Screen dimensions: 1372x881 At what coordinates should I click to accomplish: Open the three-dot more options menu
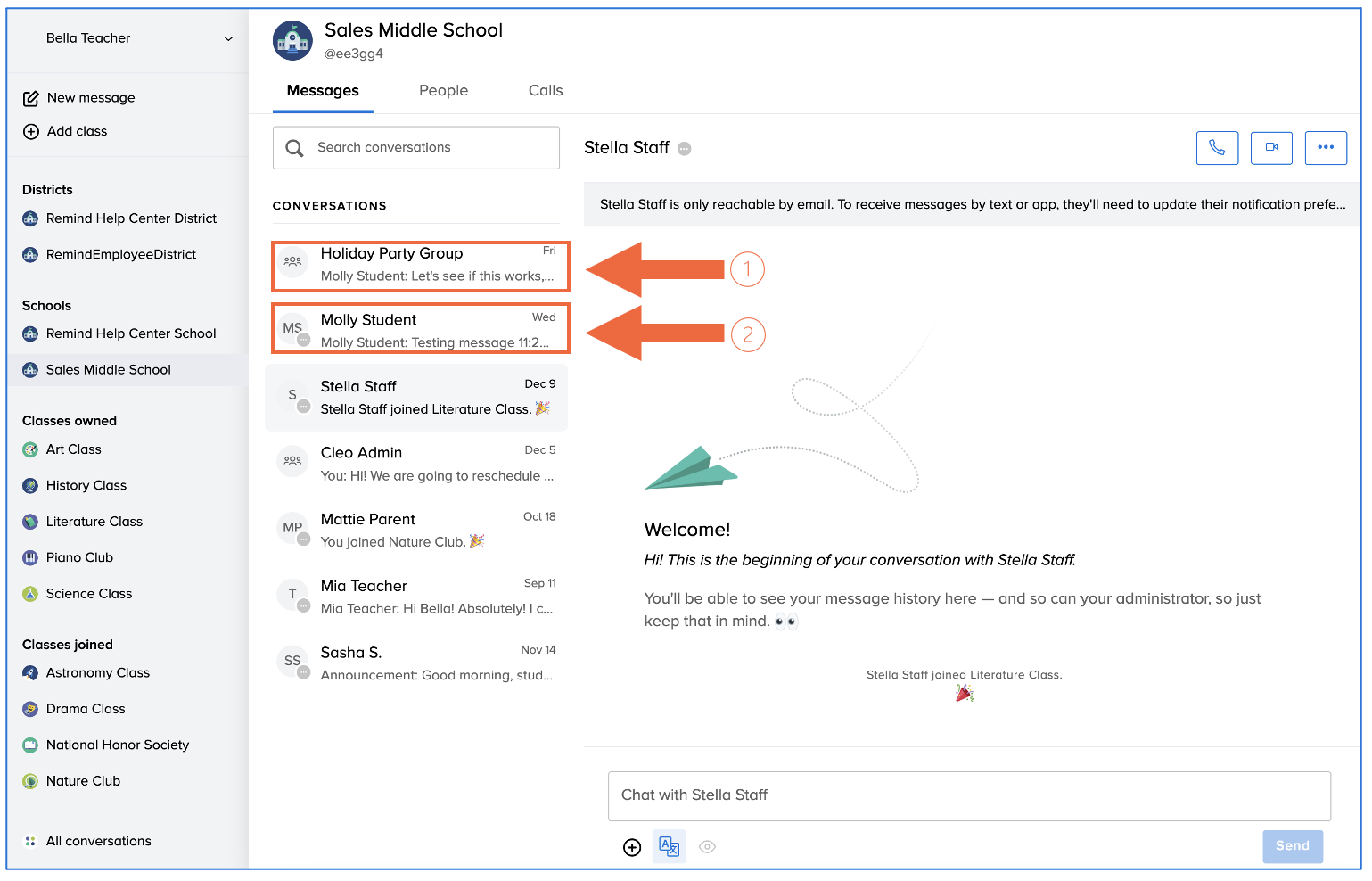1325,148
